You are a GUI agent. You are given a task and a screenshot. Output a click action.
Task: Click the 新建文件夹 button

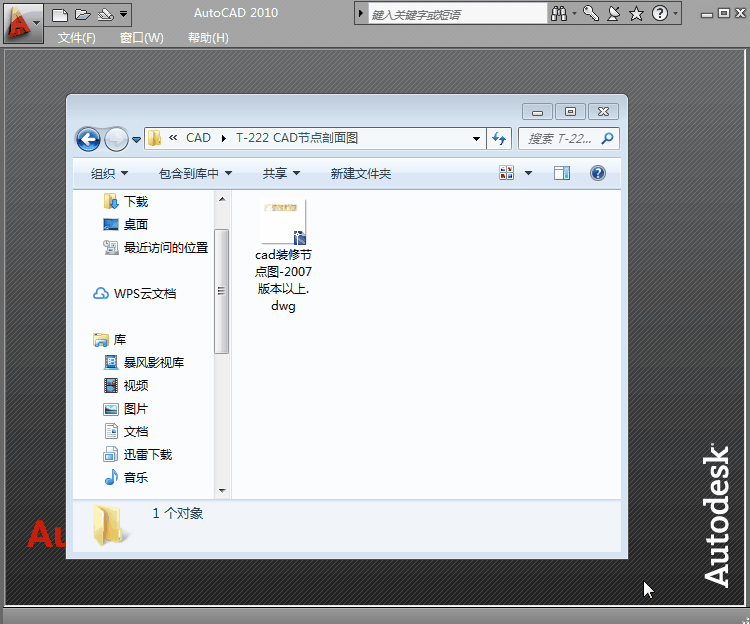pyautogui.click(x=361, y=174)
